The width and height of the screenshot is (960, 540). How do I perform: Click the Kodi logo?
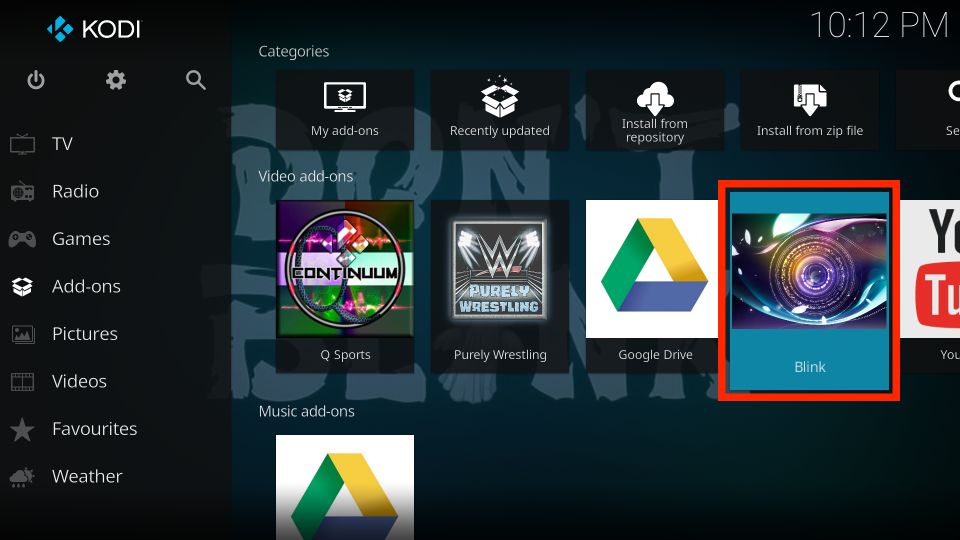[94, 29]
